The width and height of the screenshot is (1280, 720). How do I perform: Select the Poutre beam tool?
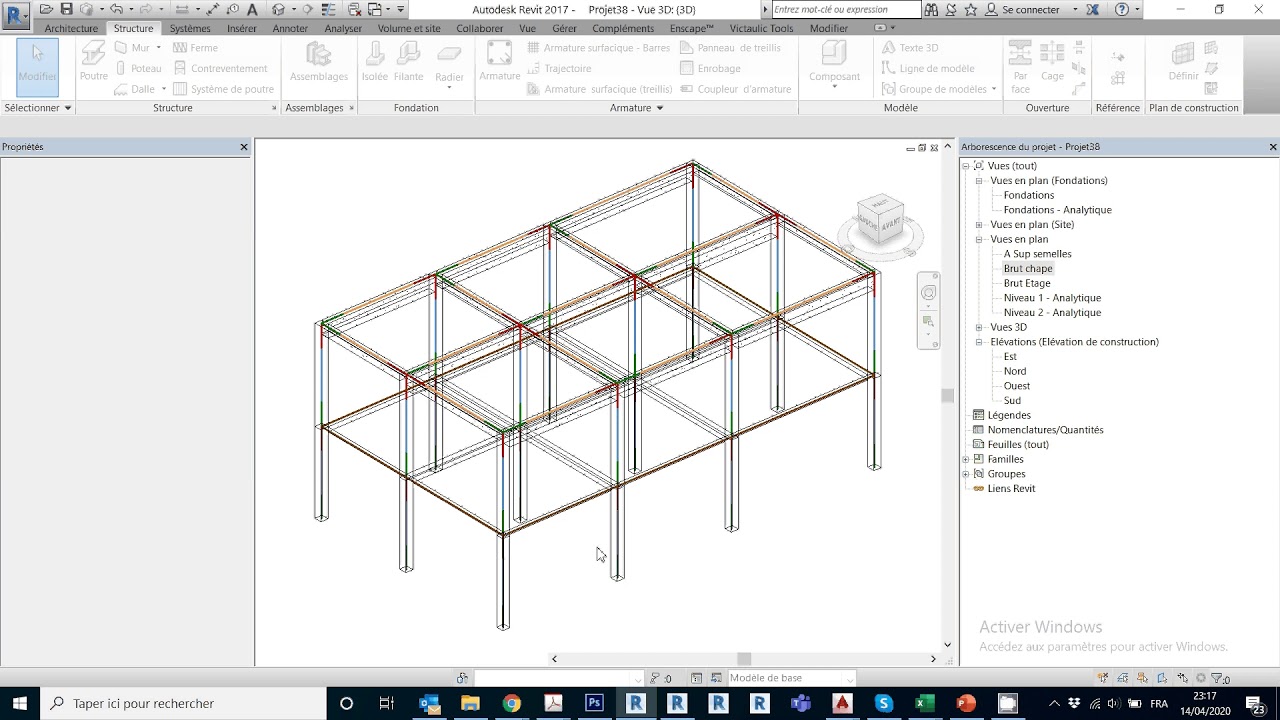tap(93, 61)
